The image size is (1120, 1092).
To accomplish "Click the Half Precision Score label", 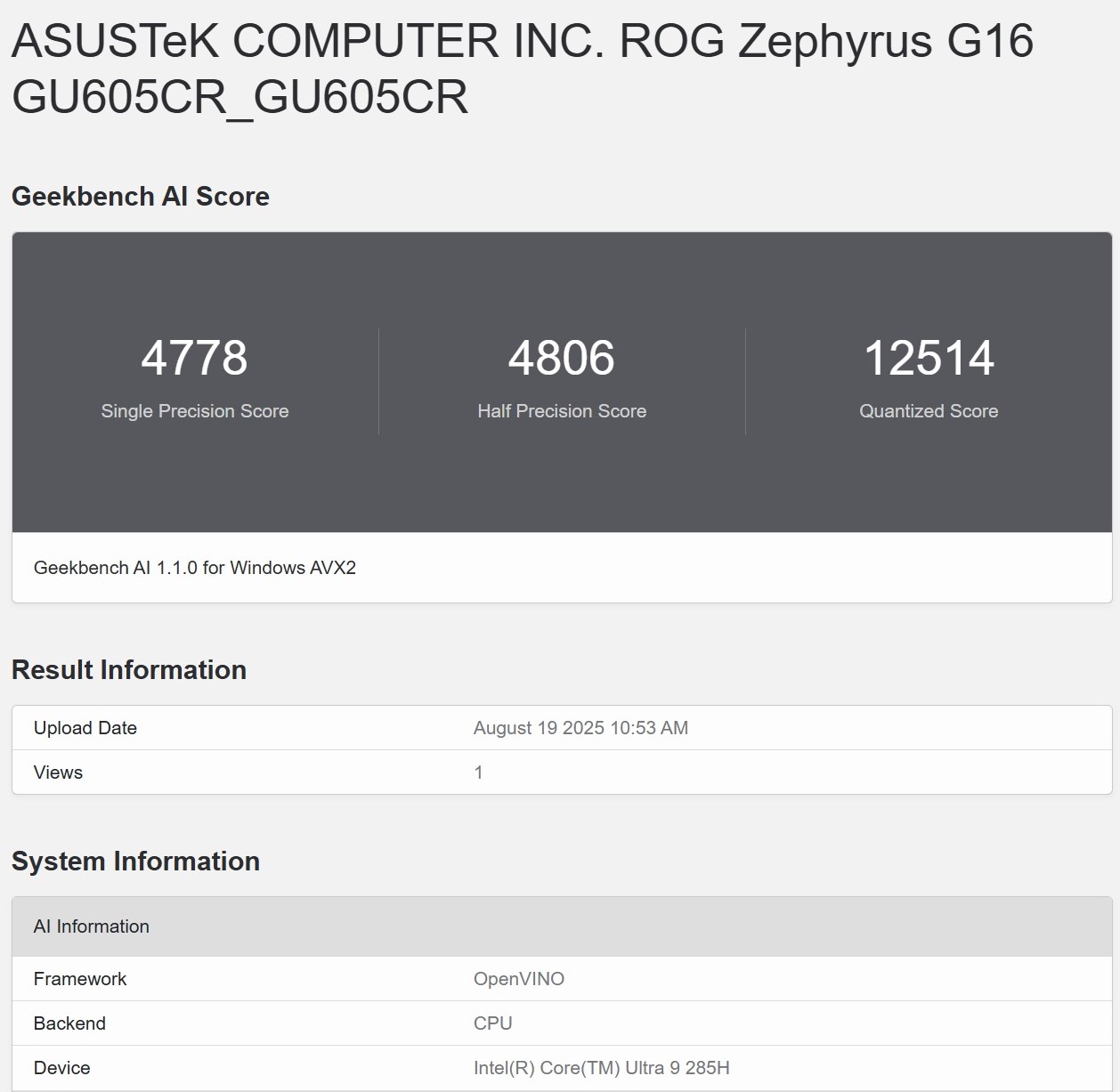I will 561,411.
